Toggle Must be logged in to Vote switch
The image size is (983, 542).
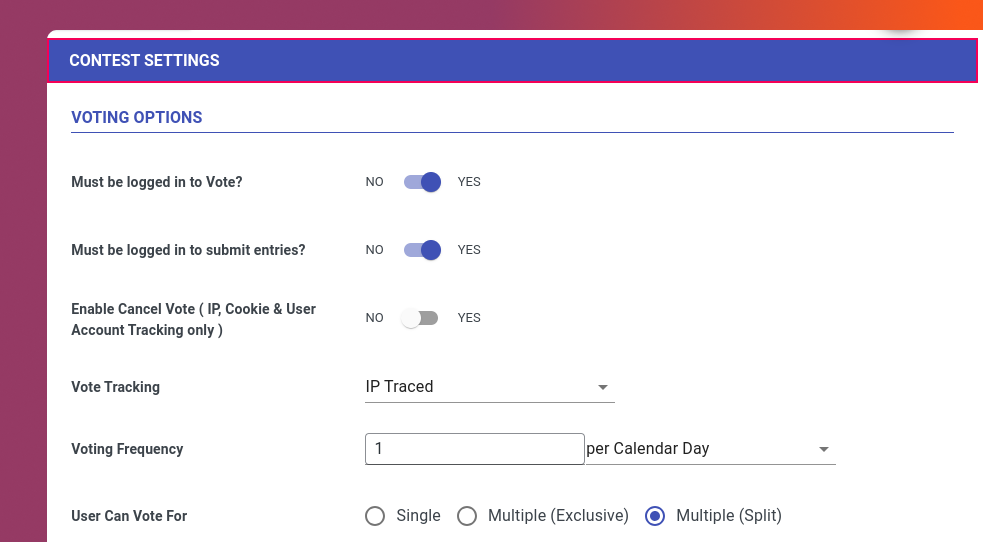coord(422,182)
